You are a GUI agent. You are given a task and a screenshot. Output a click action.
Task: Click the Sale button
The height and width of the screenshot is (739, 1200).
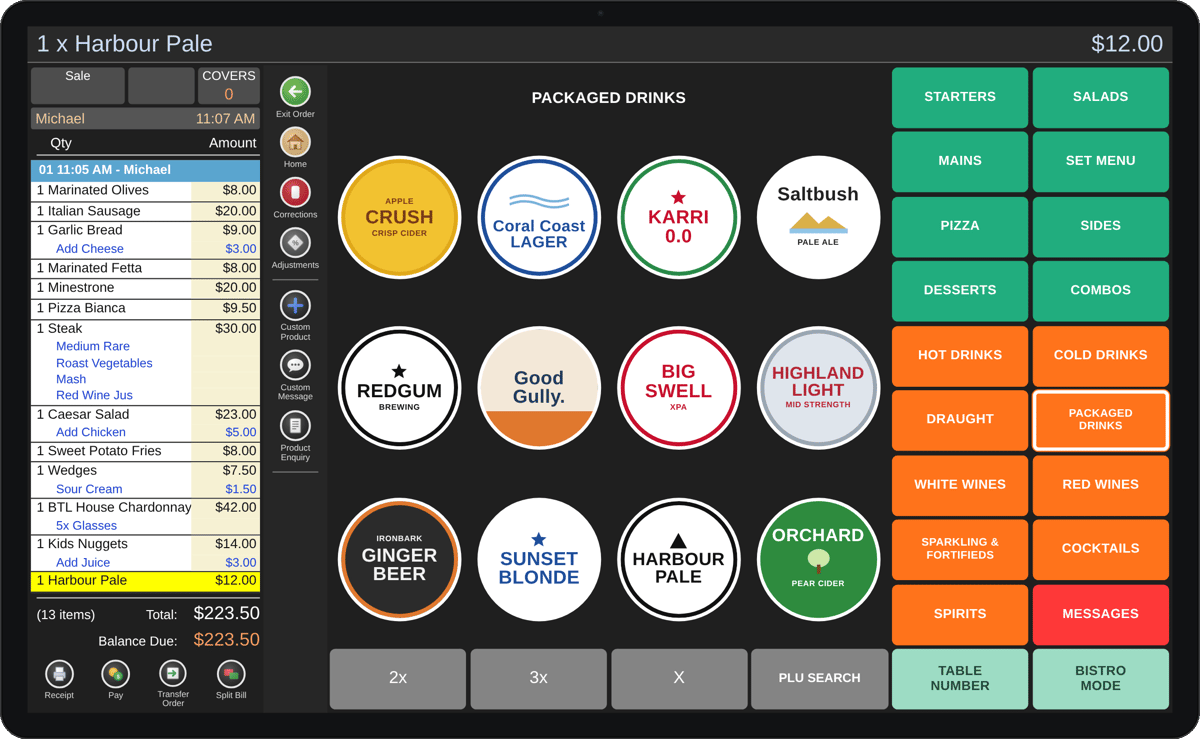(x=78, y=85)
